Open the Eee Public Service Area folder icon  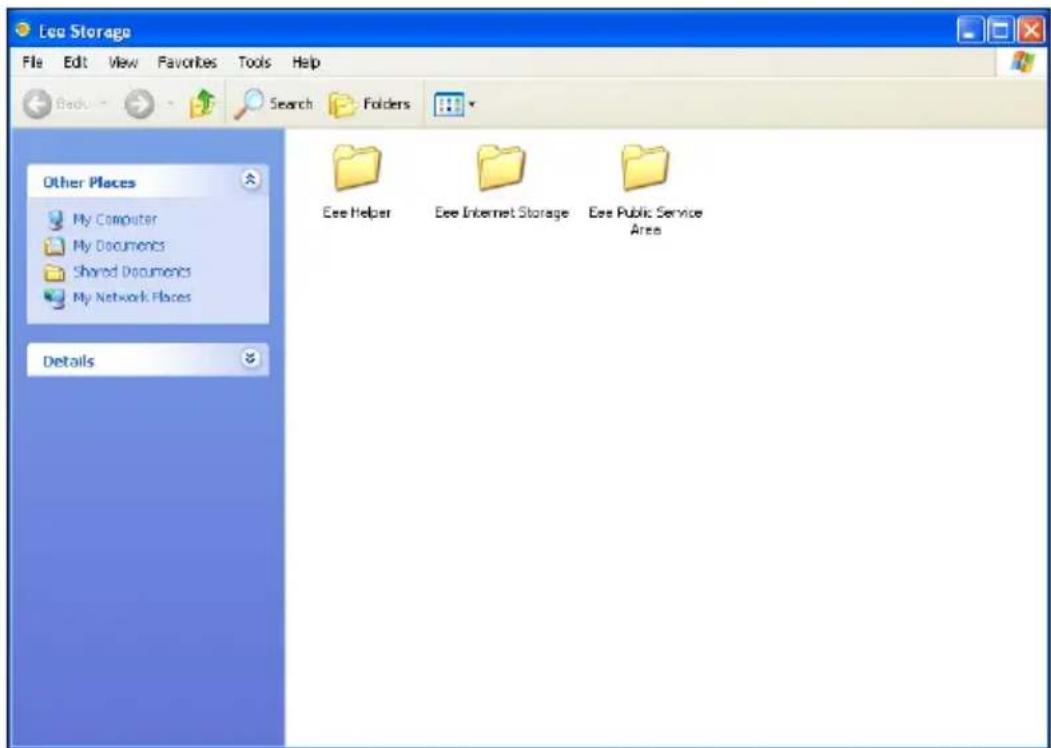[645, 168]
